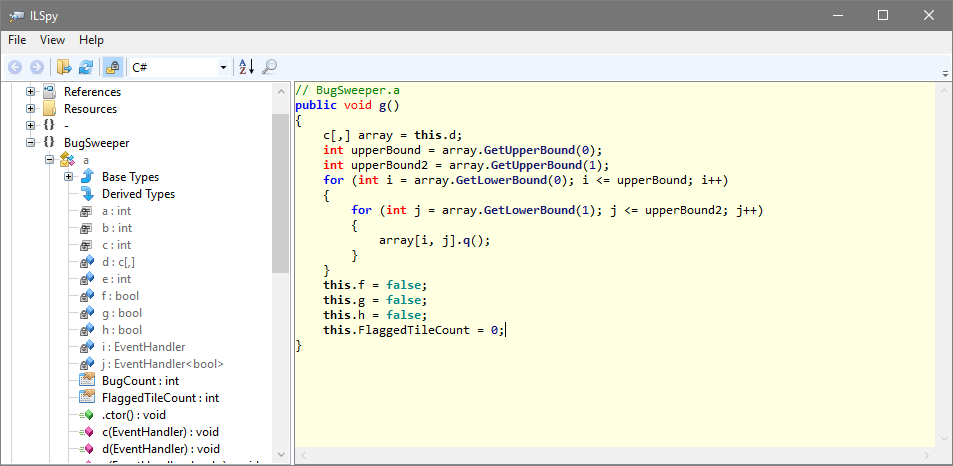The image size is (953, 466).
Task: Click the 'i : EventHandler' icon
Action: (x=87, y=347)
